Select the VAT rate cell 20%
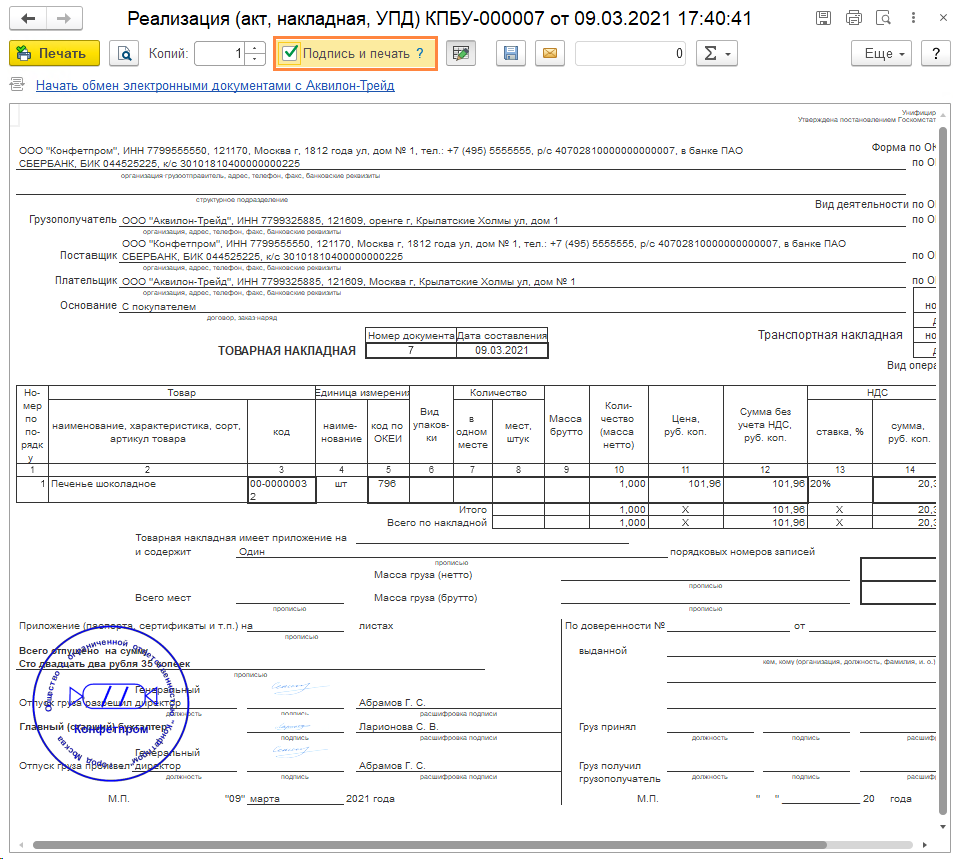The width and height of the screenshot is (955, 859). point(840,490)
